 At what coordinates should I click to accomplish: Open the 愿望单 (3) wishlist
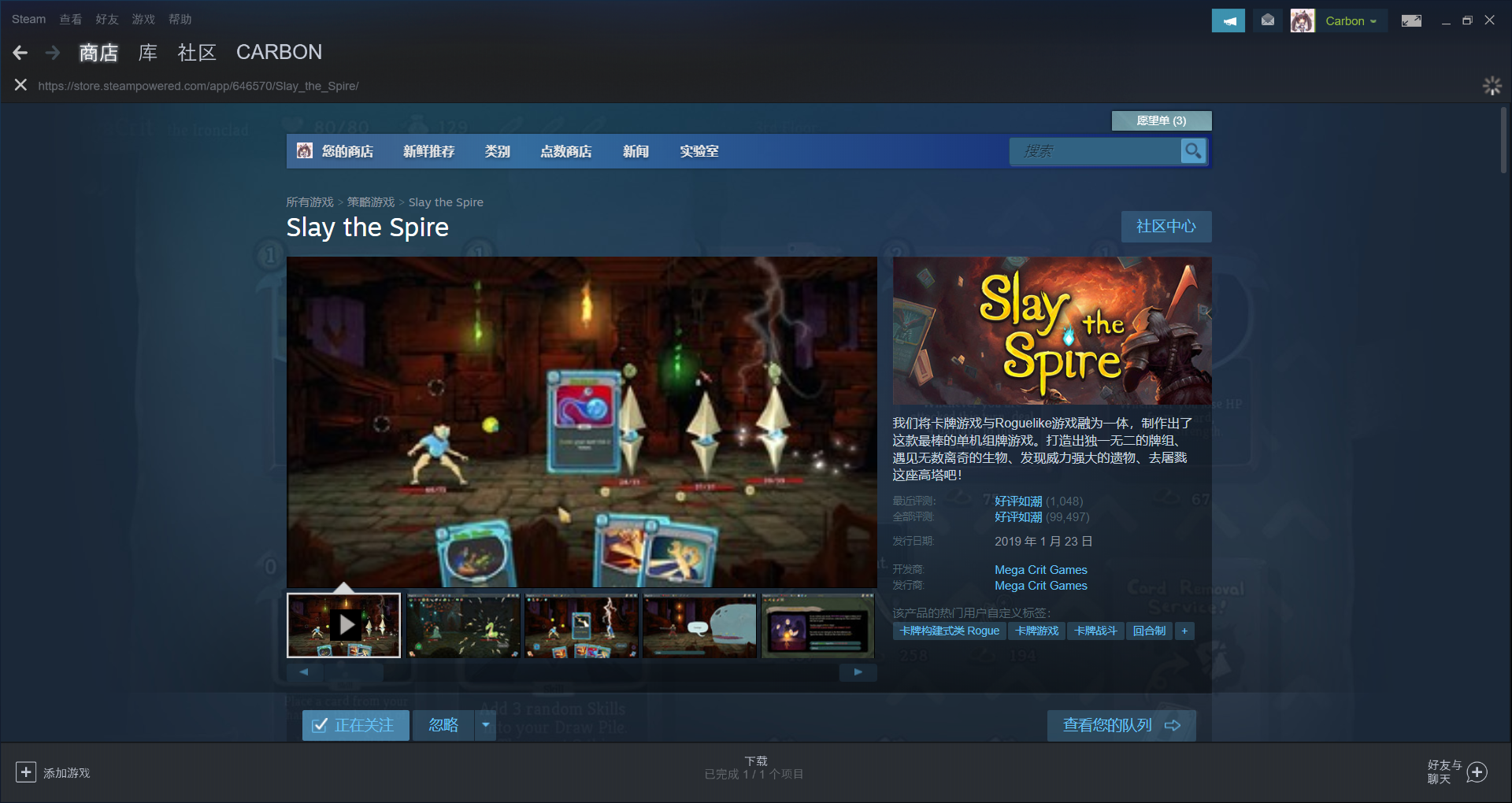(x=1162, y=120)
